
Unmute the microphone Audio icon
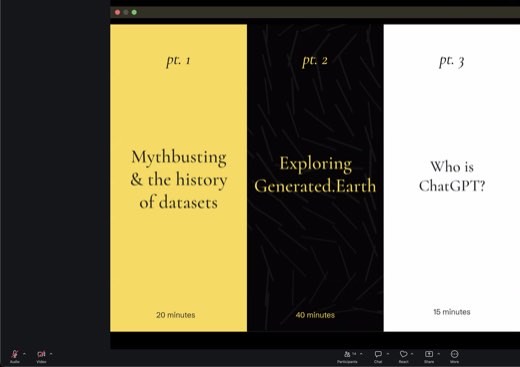point(15,354)
